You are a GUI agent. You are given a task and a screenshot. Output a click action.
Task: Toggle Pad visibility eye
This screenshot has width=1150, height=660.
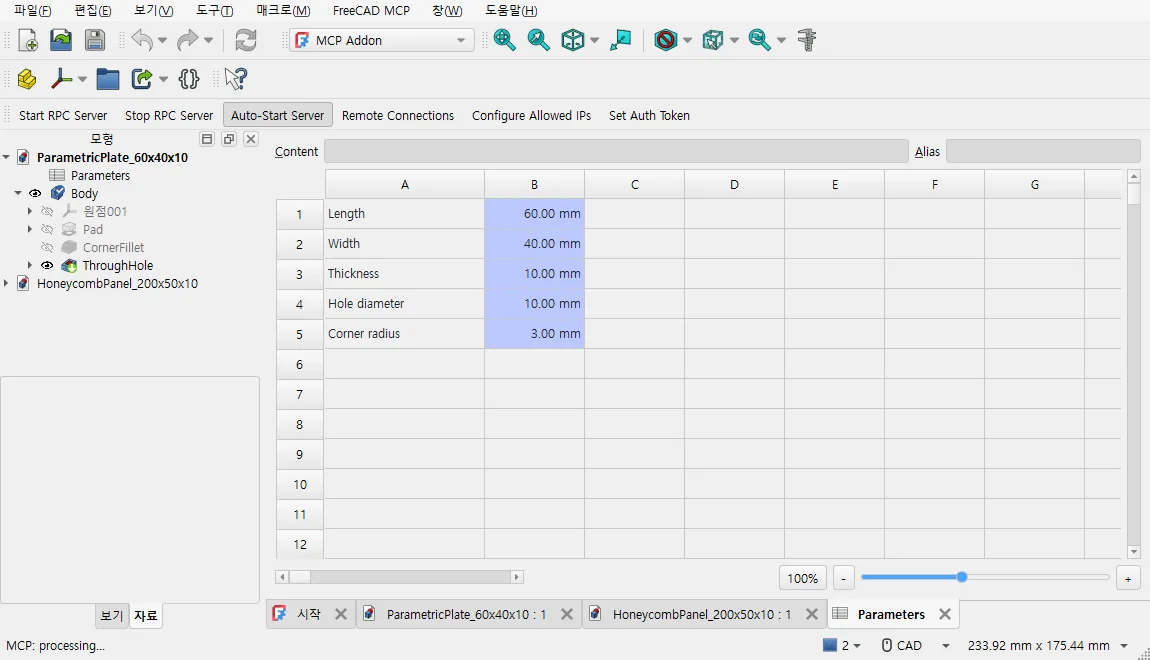[47, 230]
